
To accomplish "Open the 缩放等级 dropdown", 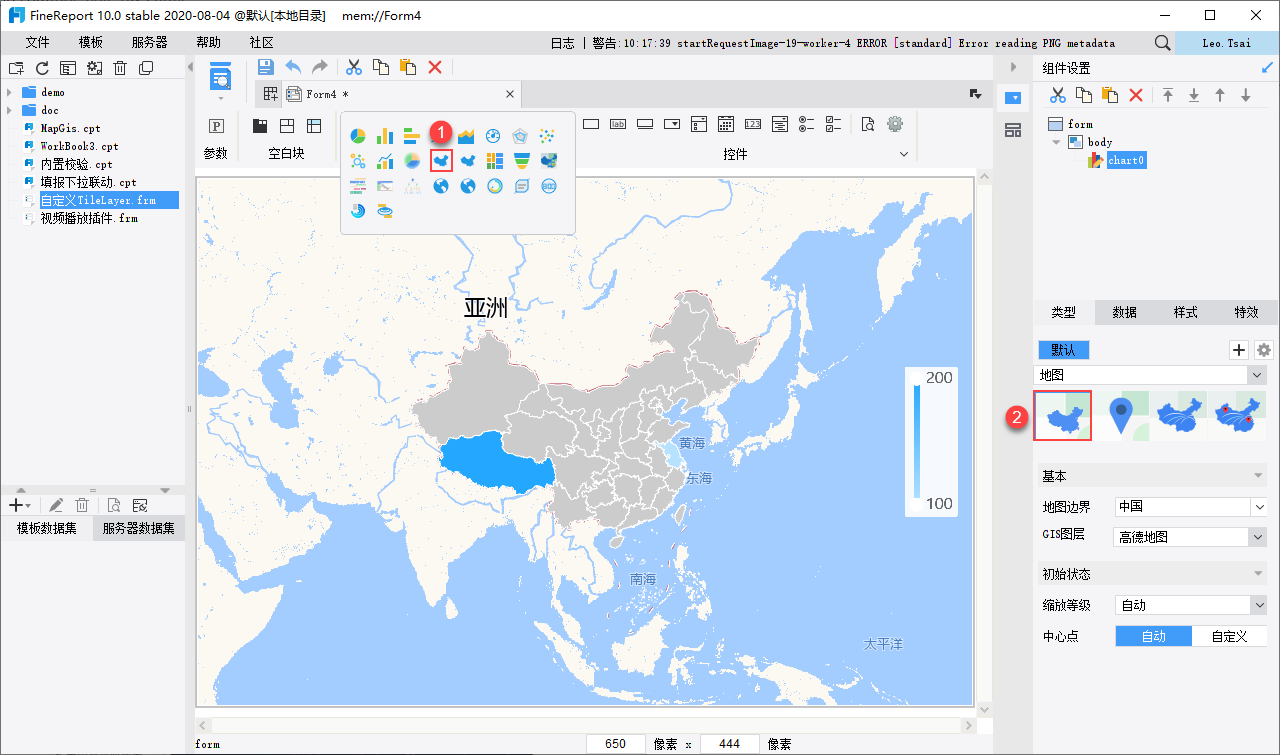I will coord(1259,605).
